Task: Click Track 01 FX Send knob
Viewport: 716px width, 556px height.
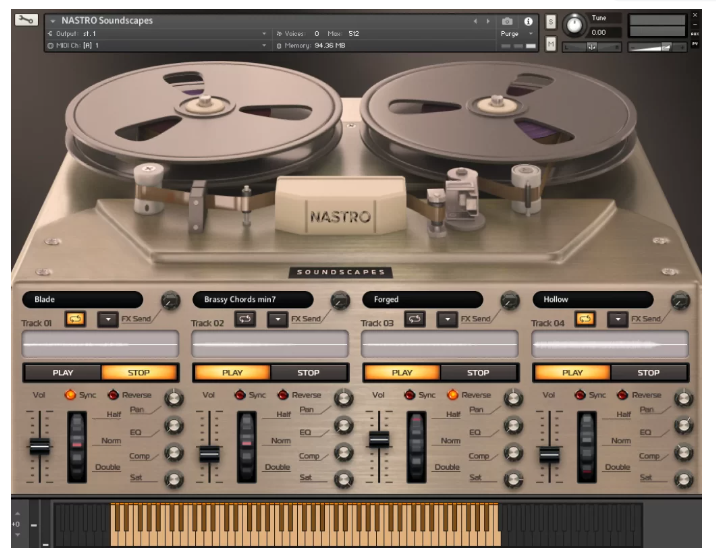Action: coord(170,301)
